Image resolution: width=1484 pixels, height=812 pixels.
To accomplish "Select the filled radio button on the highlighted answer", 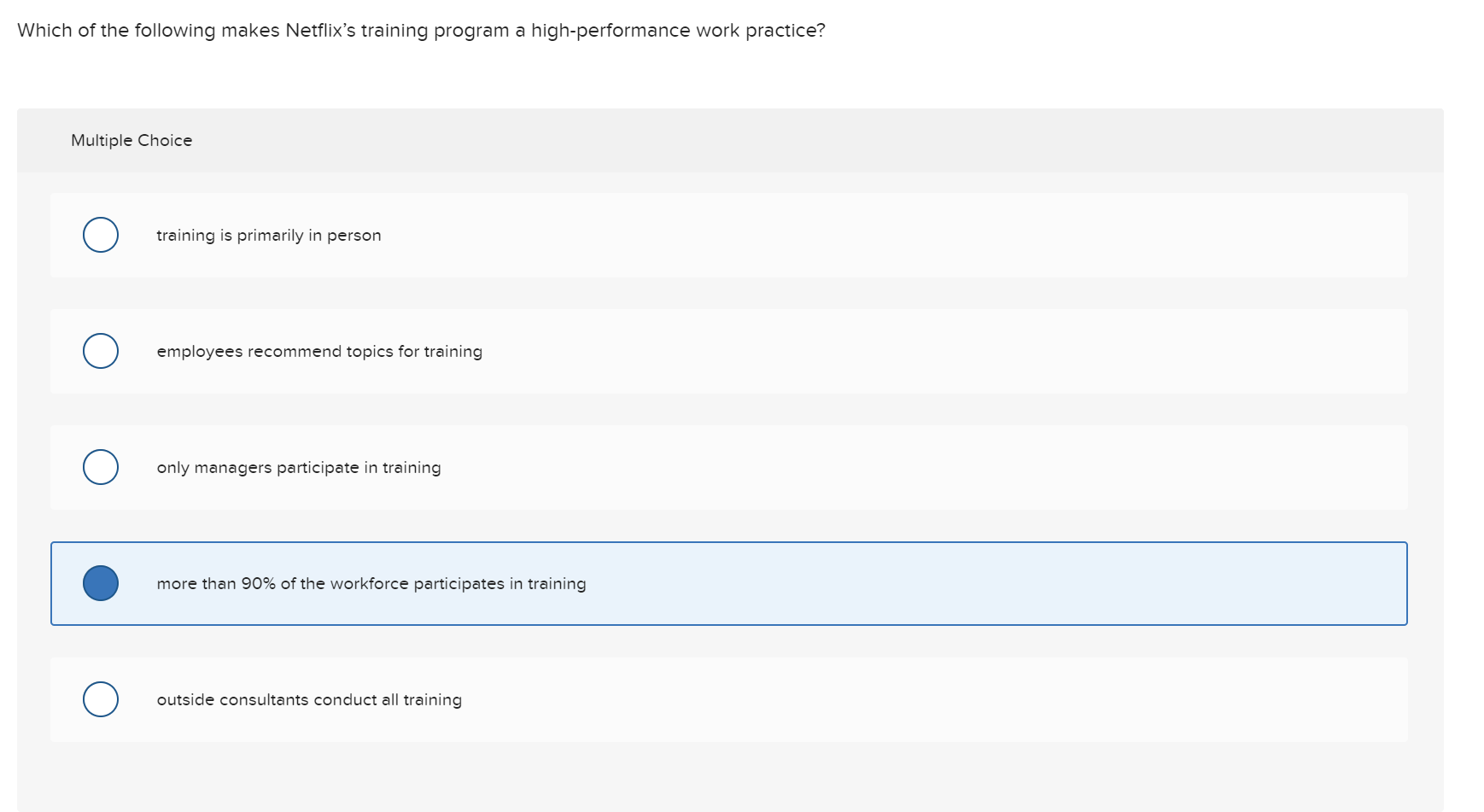I will coord(100,583).
